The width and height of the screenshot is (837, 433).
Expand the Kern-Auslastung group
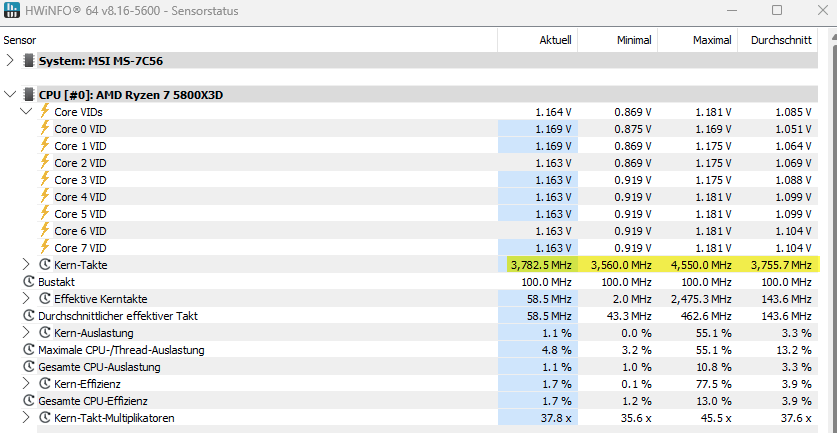pos(26,333)
